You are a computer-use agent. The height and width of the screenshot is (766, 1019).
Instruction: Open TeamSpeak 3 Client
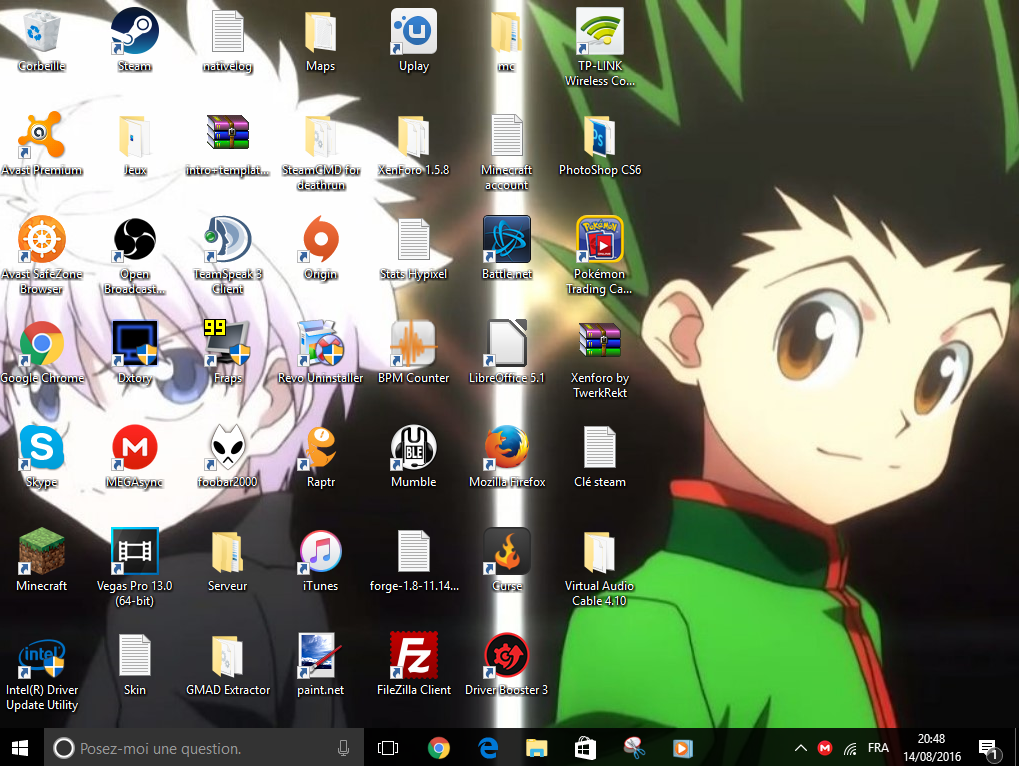click(x=227, y=239)
